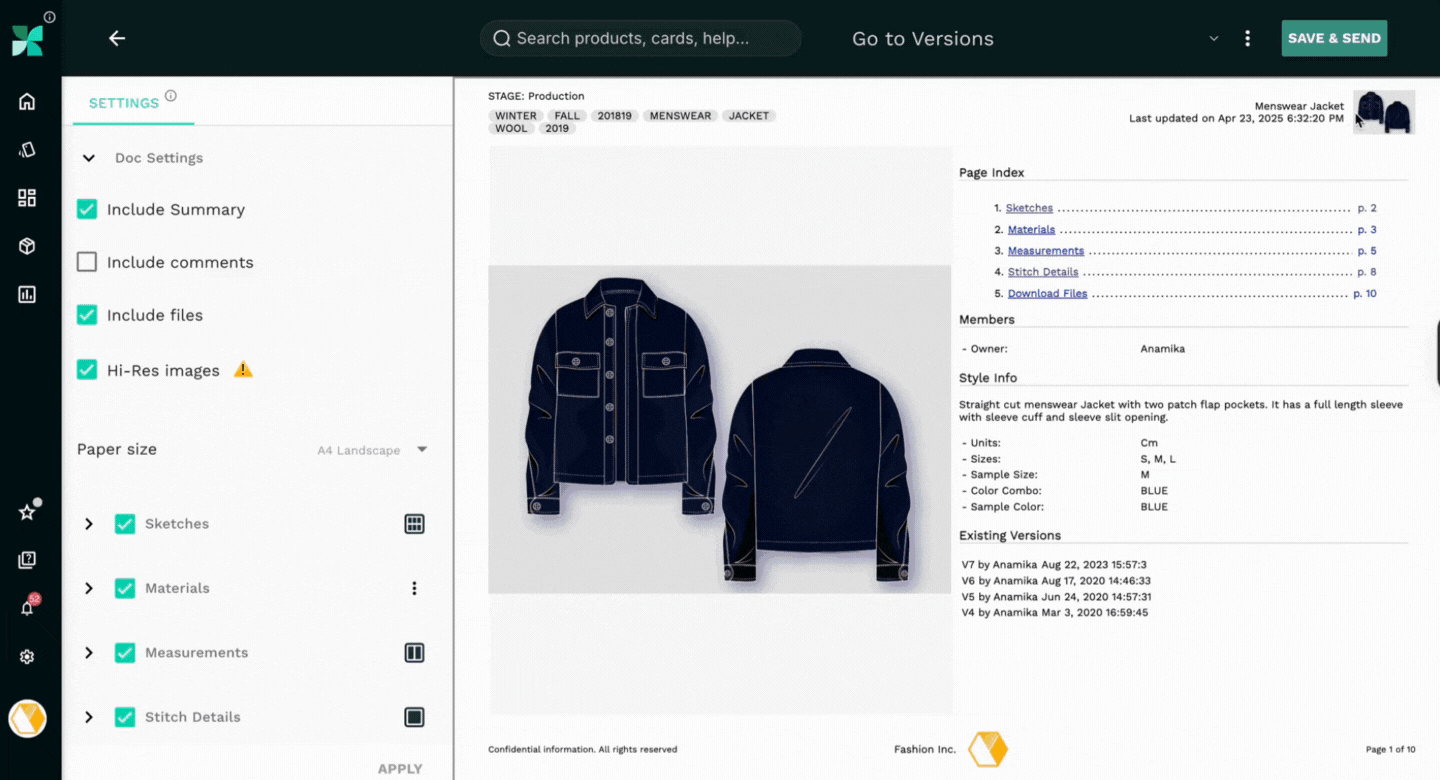This screenshot has height=780, width=1440.
Task: Click the search products and cards field
Action: coord(640,38)
